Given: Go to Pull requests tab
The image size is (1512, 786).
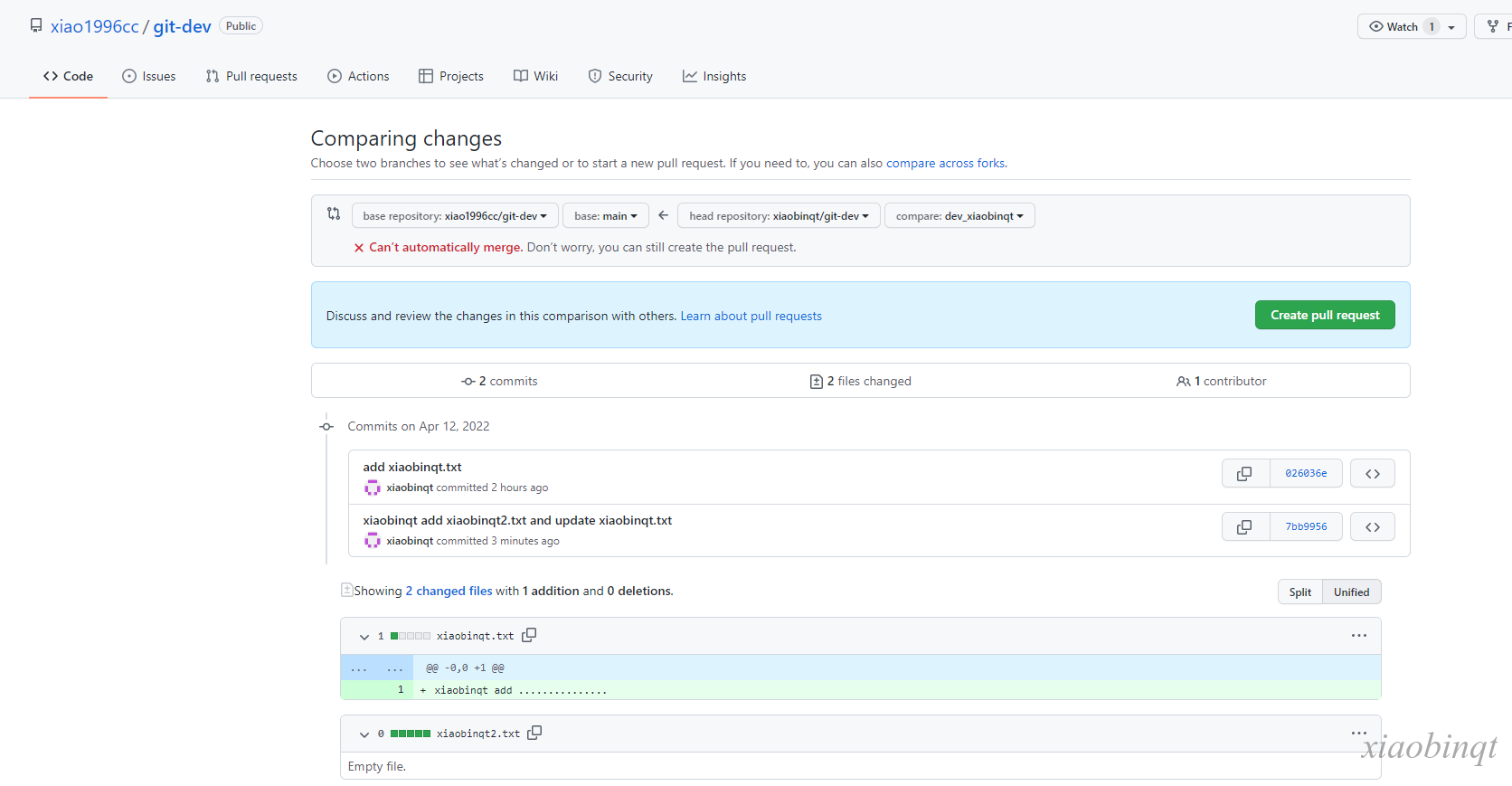Looking at the screenshot, I should click(x=251, y=76).
